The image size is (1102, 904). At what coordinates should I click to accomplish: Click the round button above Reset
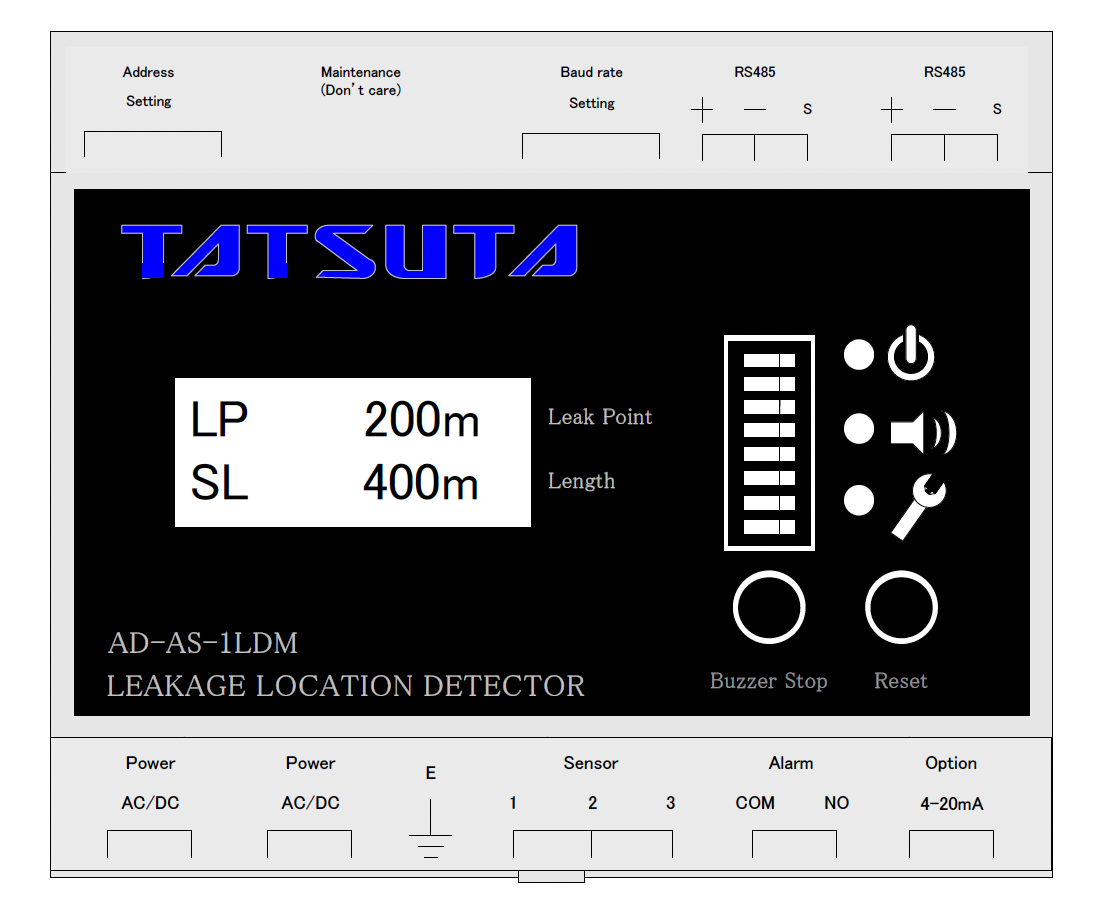[901, 607]
